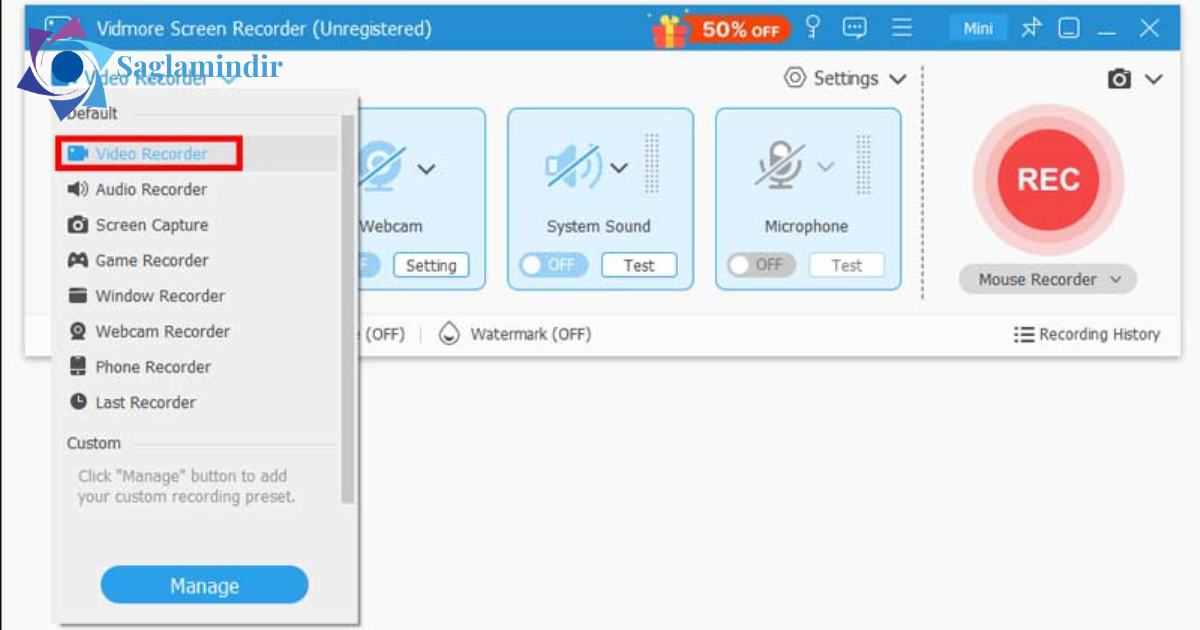Open Mouse Recorder dropdown
1200x630 pixels.
1048,280
